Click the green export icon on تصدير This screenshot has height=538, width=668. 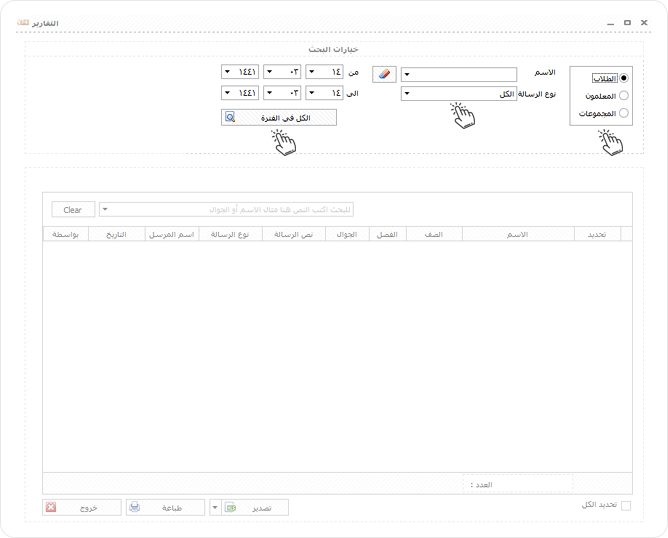[230, 507]
